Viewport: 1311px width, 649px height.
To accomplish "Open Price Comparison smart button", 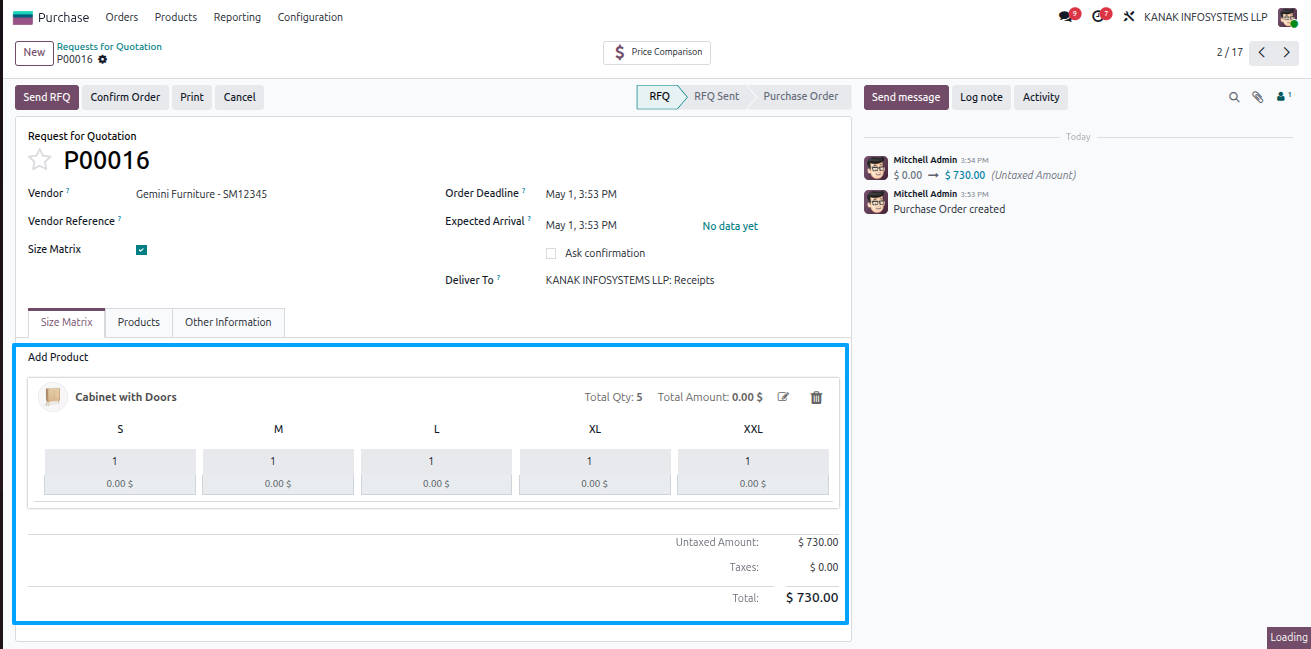I will coord(657,52).
